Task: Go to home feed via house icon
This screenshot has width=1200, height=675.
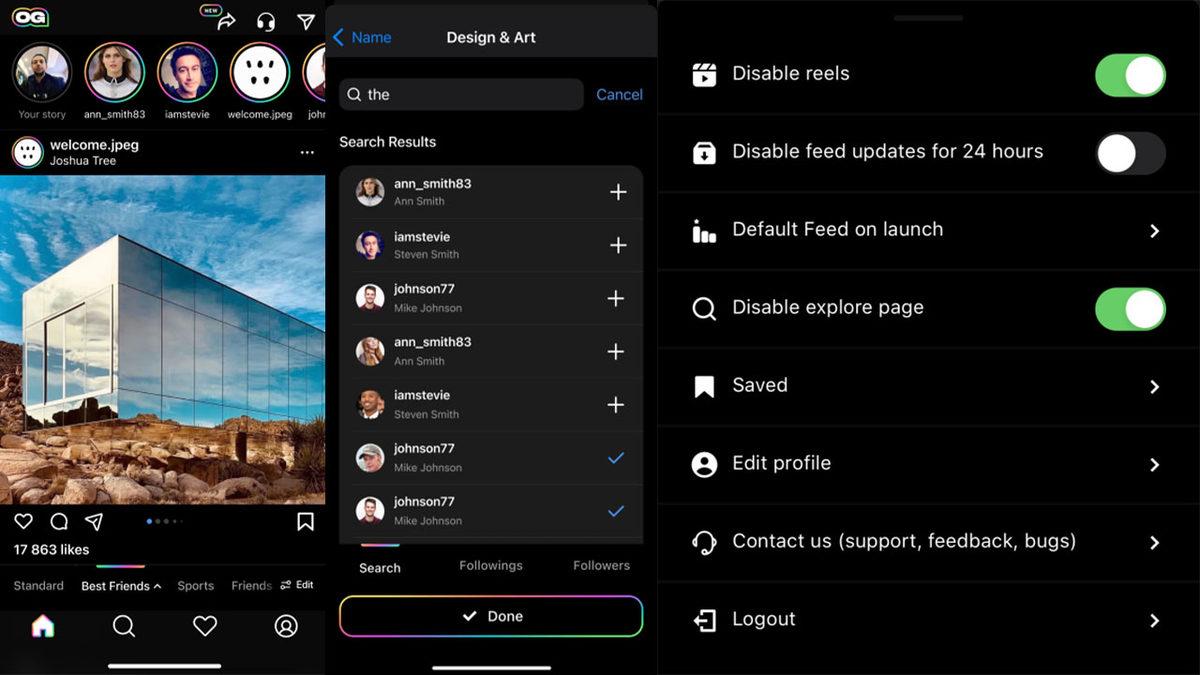Action: tap(43, 626)
